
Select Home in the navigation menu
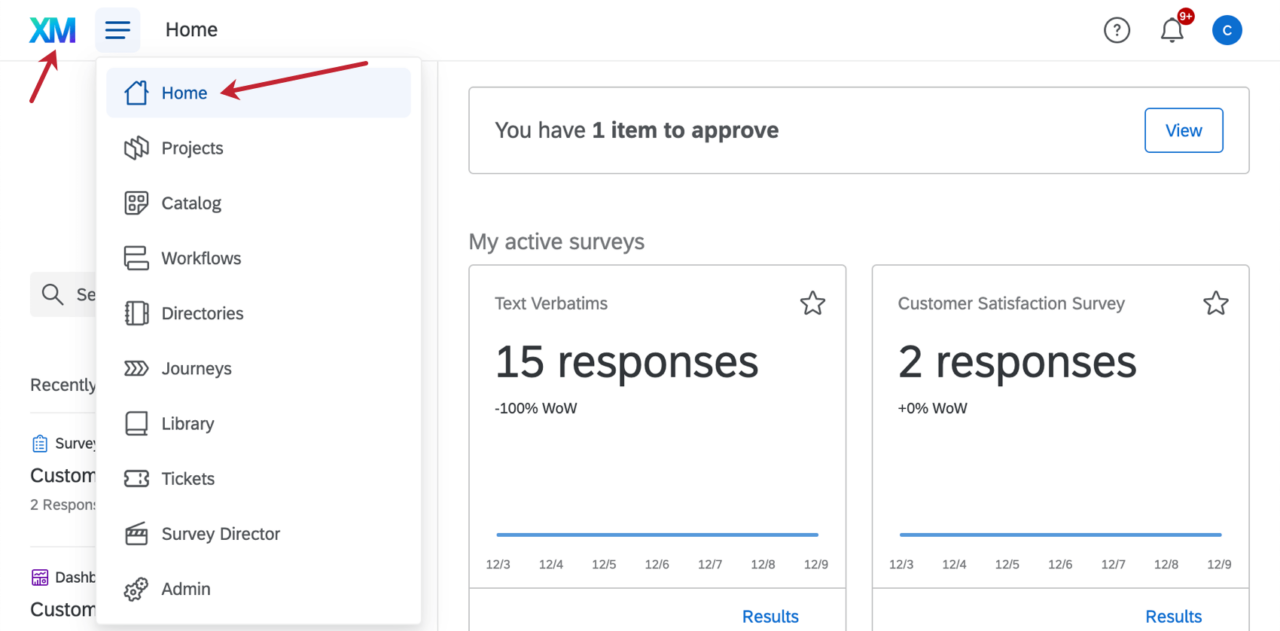[184, 92]
